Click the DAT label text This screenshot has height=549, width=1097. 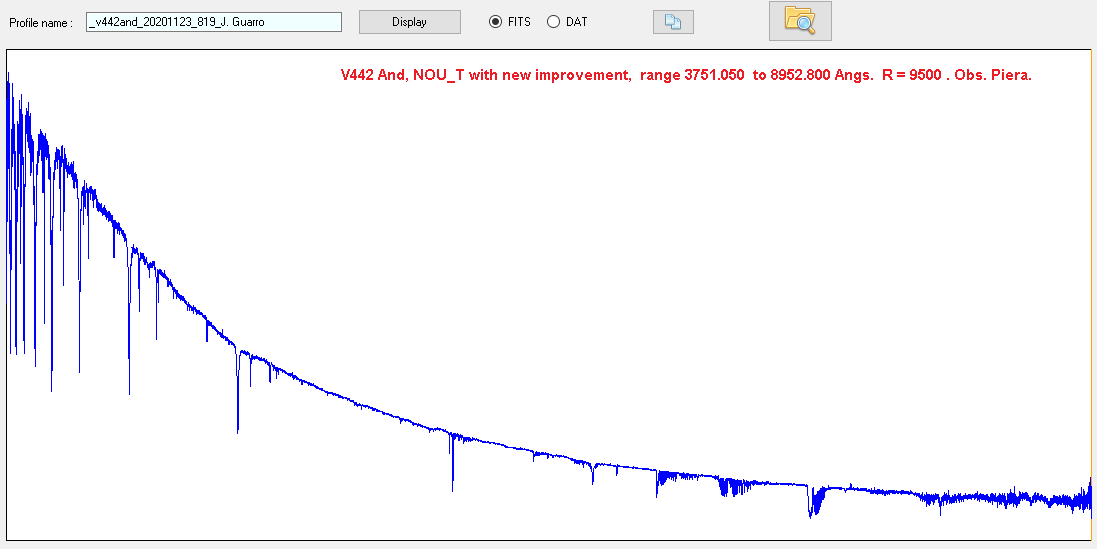(576, 22)
